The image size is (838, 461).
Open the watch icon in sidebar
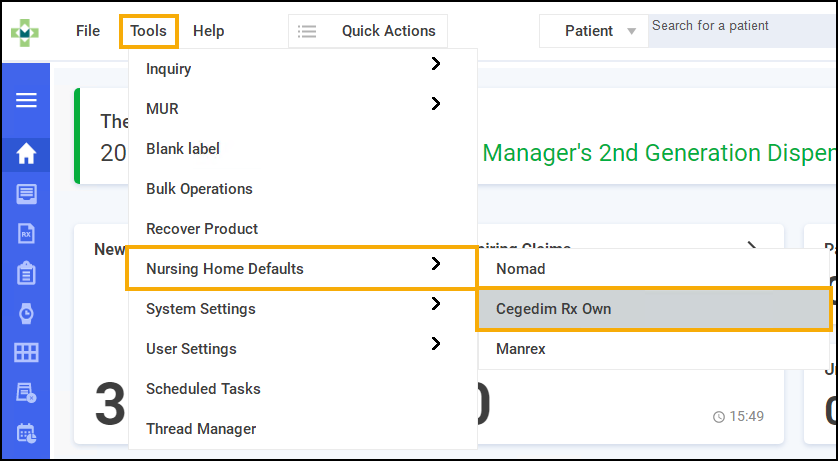26,313
